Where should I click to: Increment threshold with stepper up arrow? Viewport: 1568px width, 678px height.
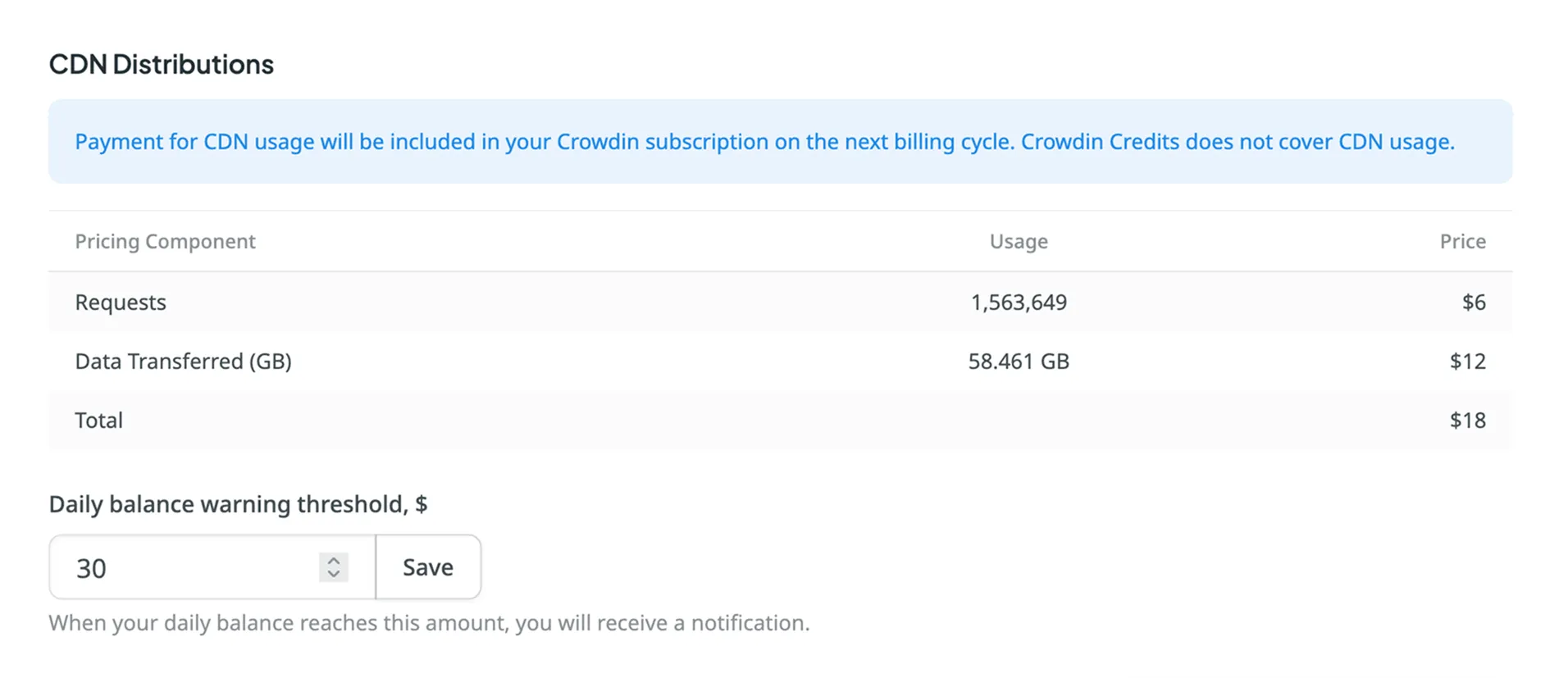[x=332, y=560]
